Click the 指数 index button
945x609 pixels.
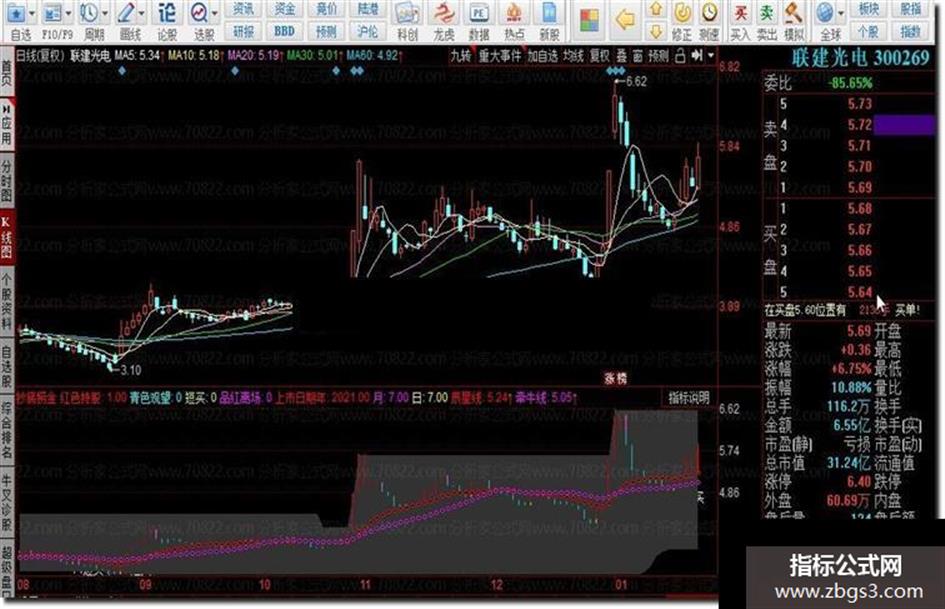[911, 31]
